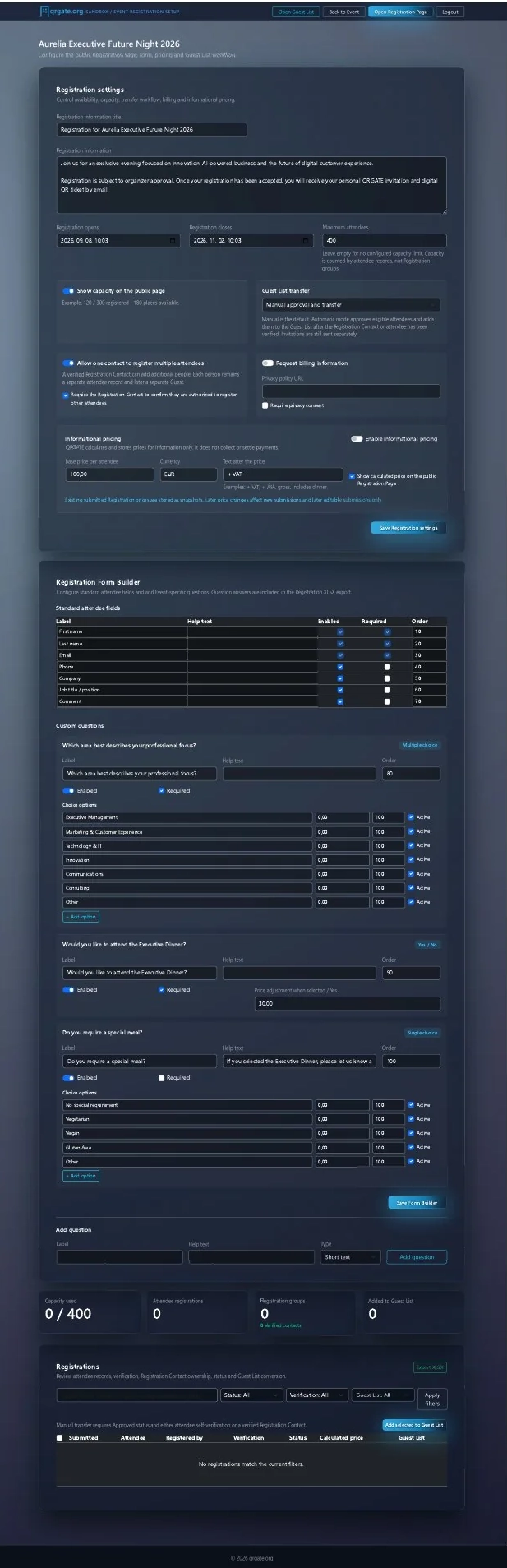The width and height of the screenshot is (507, 1568).
Task: Toggle Allow one contact to register multiple attendees
Action: 68,363
